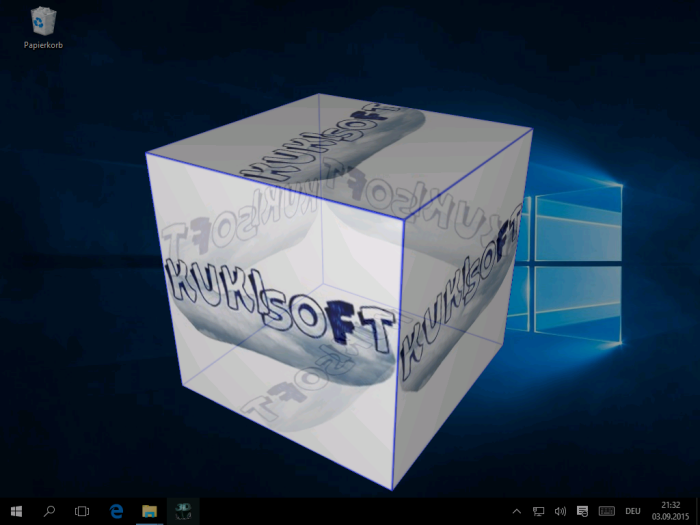Open taskbar search magnifier

click(49, 511)
